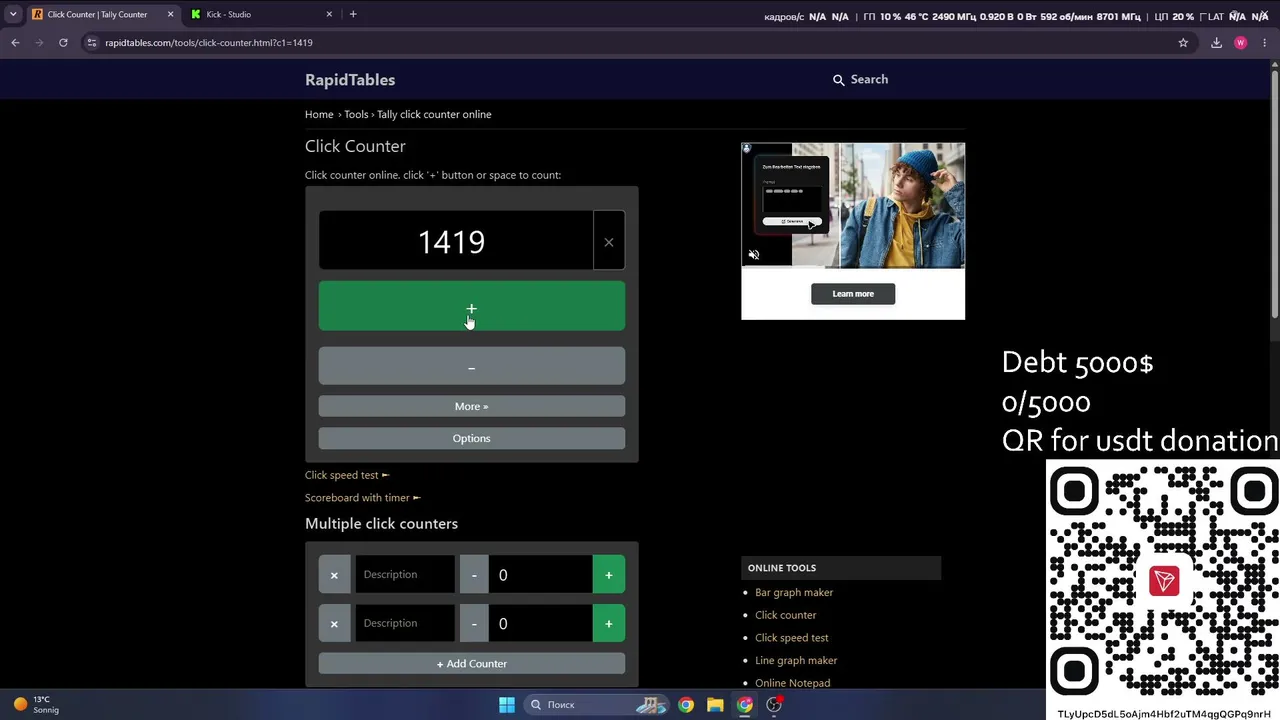Reload the current page

[63, 43]
